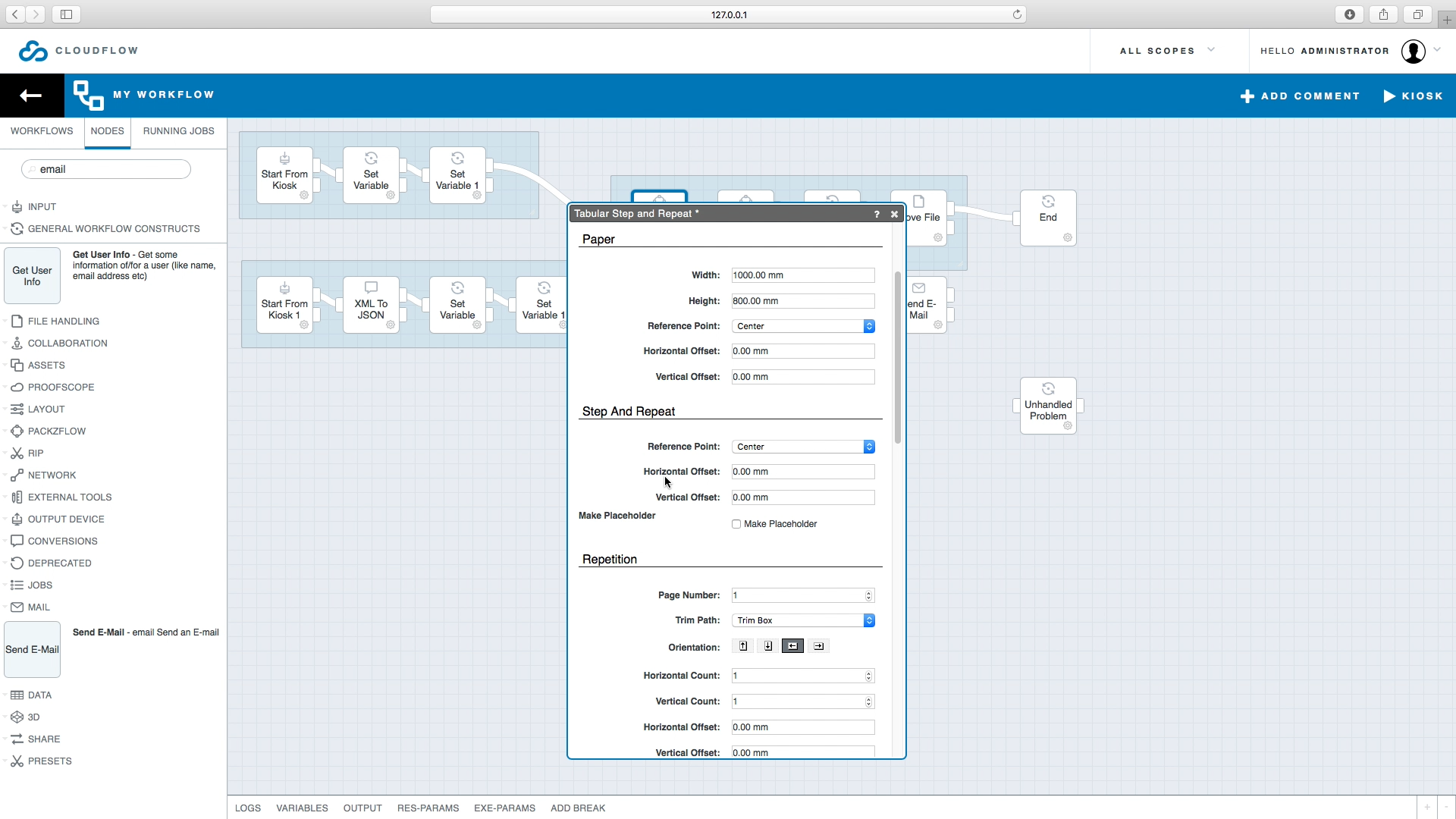Switch to the Running Jobs tab
Viewport: 1456px width, 819px height.
[x=178, y=131]
